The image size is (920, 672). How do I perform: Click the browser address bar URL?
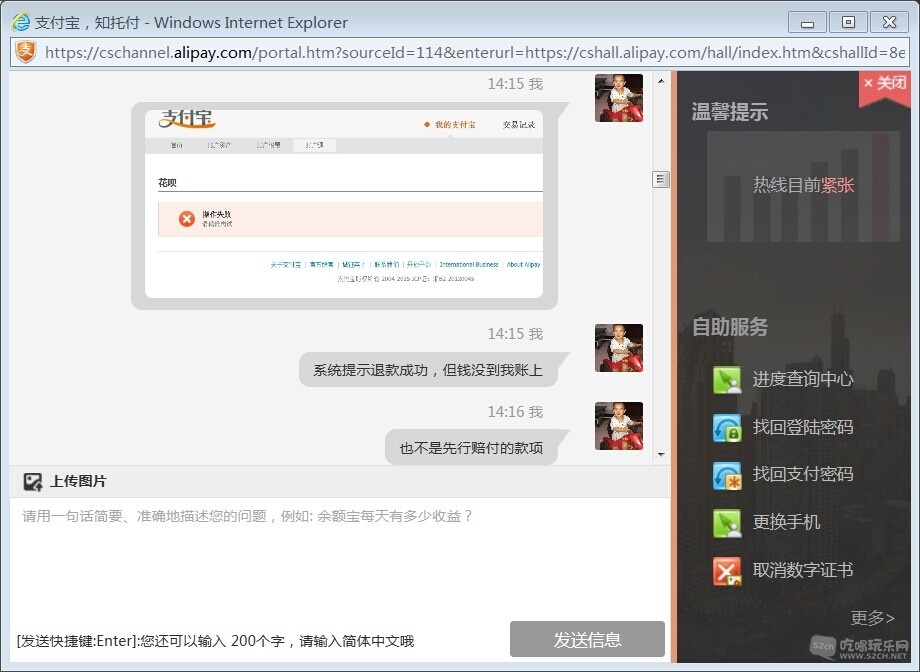(475, 52)
